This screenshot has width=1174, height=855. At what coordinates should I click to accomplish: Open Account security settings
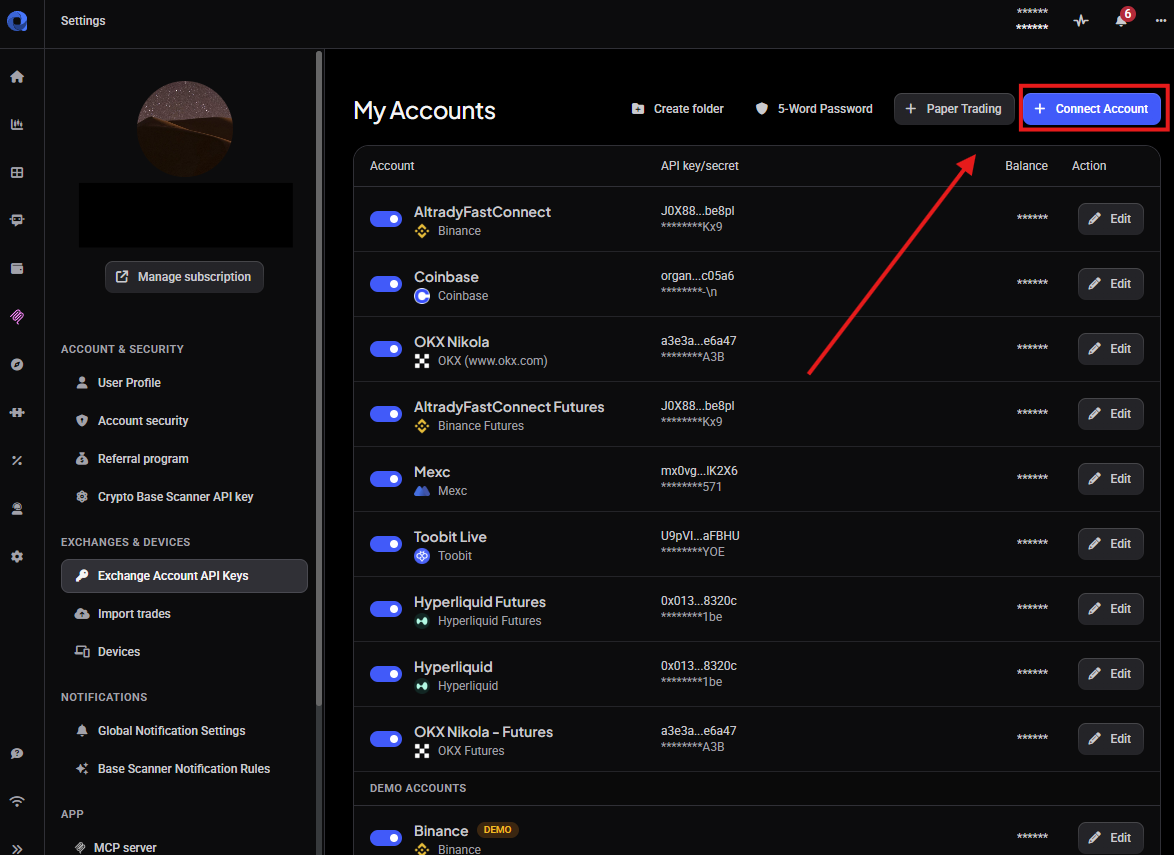[184, 421]
